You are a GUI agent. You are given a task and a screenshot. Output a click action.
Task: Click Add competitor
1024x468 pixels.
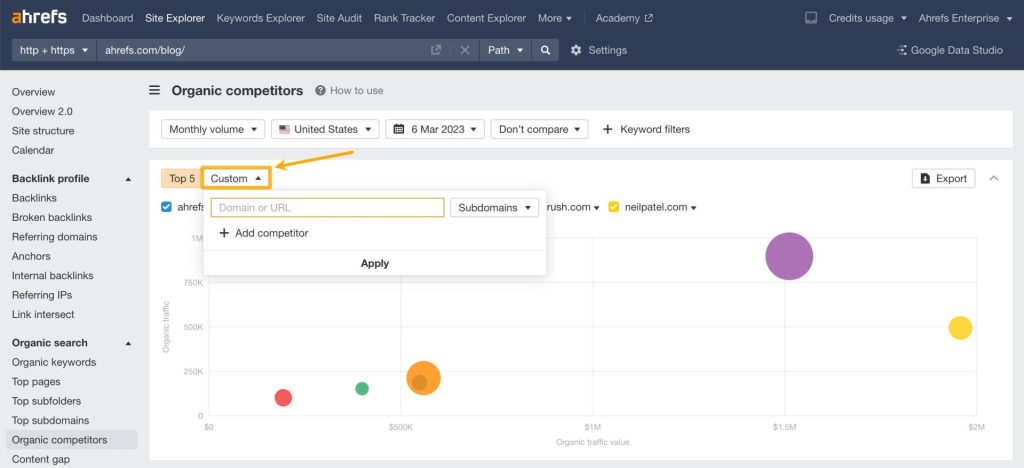coord(264,233)
